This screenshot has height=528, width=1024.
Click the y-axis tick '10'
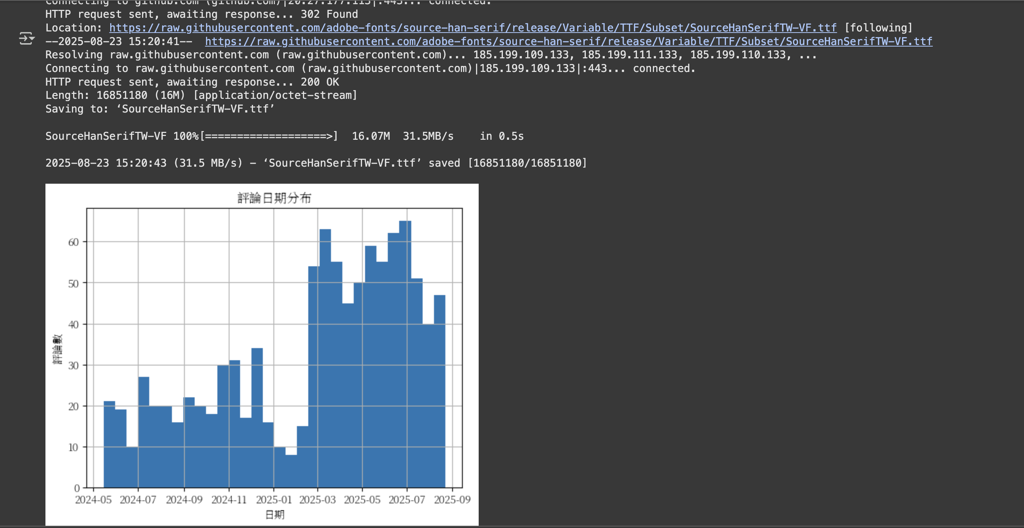(x=75, y=448)
